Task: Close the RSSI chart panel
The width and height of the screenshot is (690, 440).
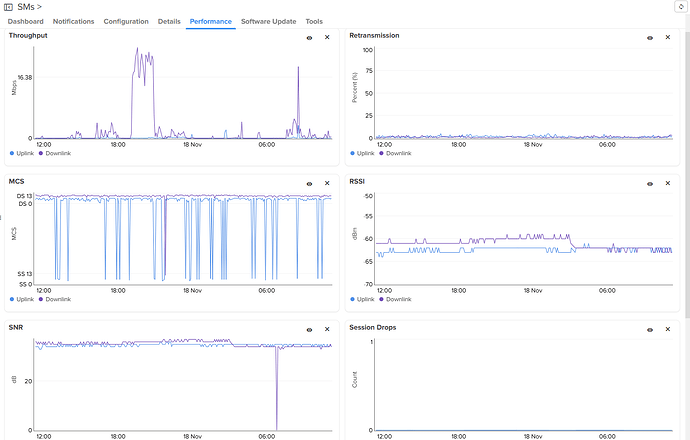Action: 668,184
